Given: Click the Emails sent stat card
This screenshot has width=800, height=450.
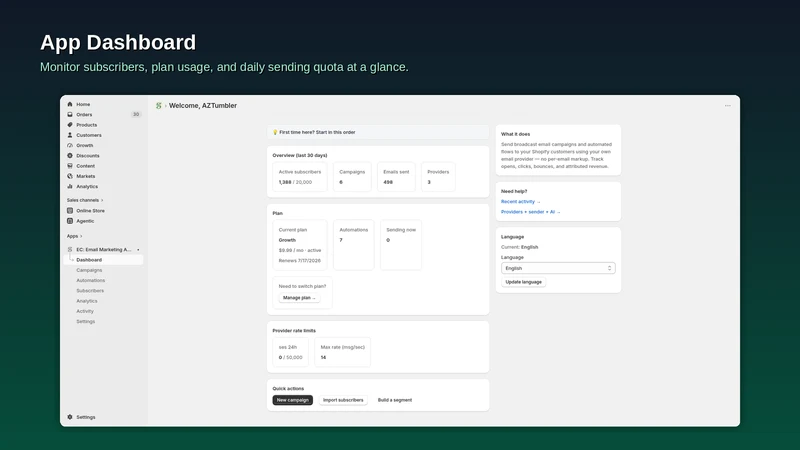Looking at the screenshot, I should tap(396, 177).
